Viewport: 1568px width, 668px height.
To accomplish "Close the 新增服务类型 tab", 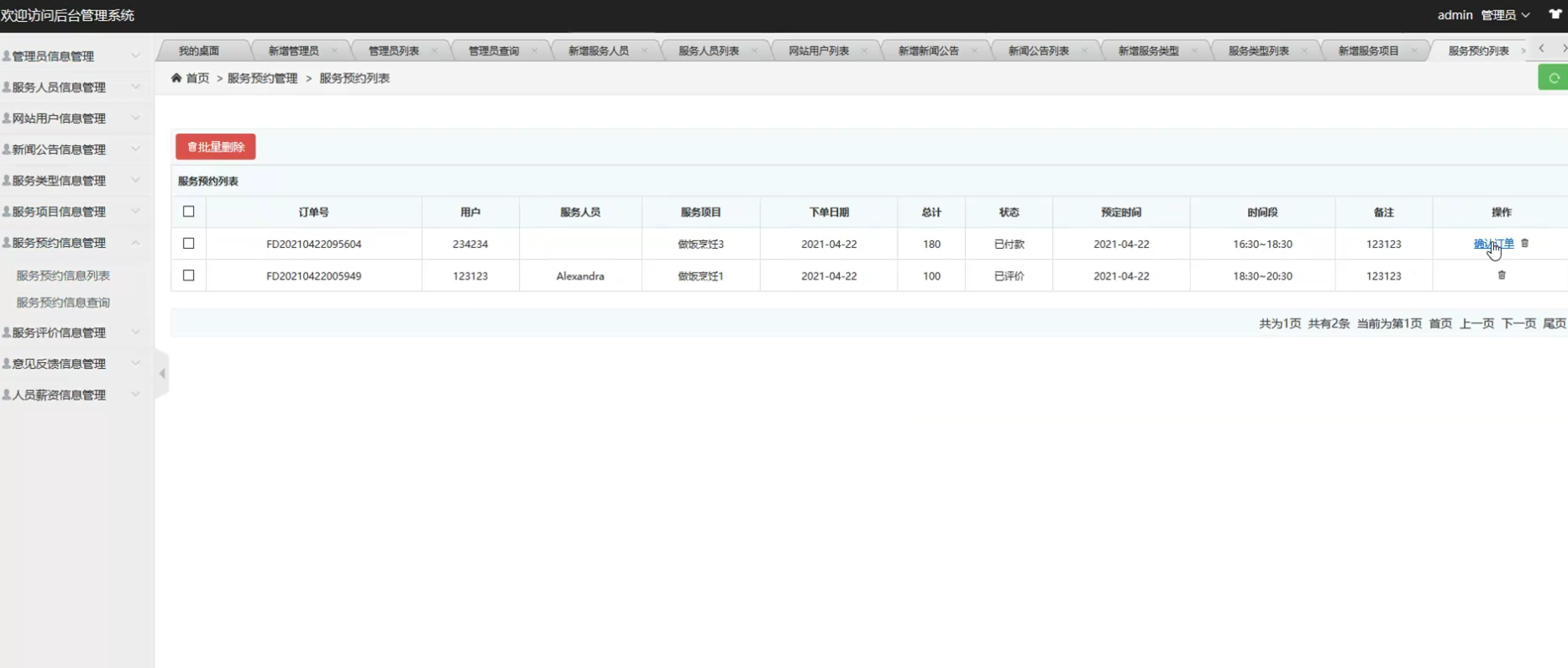I will [x=1194, y=51].
